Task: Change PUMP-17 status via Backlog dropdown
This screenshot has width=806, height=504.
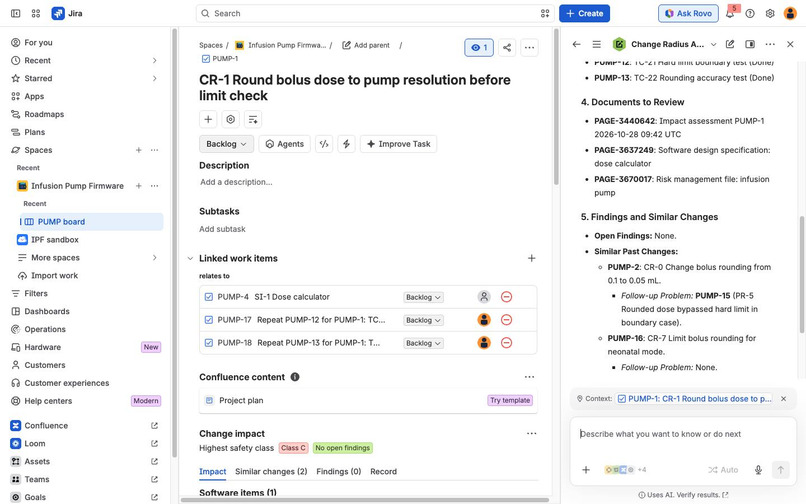Action: click(x=423, y=320)
